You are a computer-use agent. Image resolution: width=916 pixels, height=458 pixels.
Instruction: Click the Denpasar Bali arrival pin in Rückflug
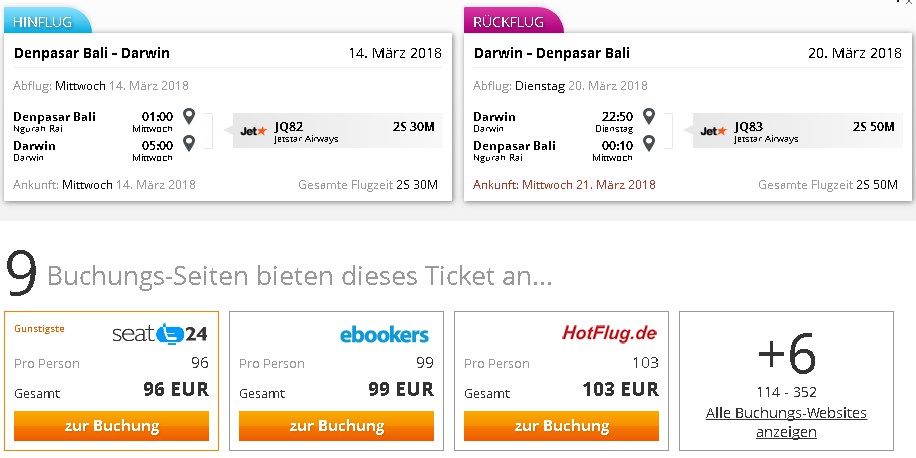pyautogui.click(x=648, y=143)
